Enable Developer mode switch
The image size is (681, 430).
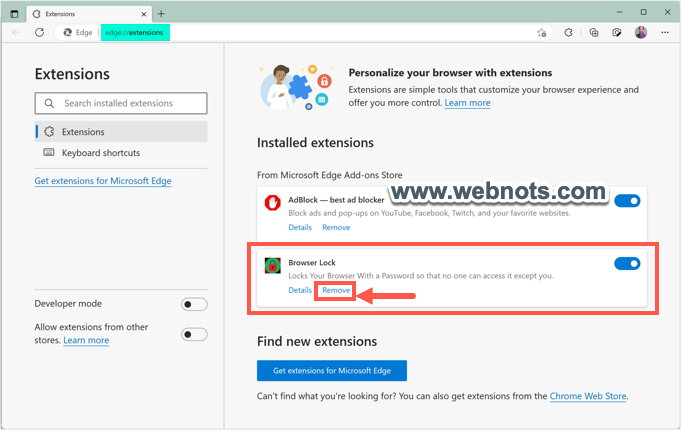tap(194, 304)
